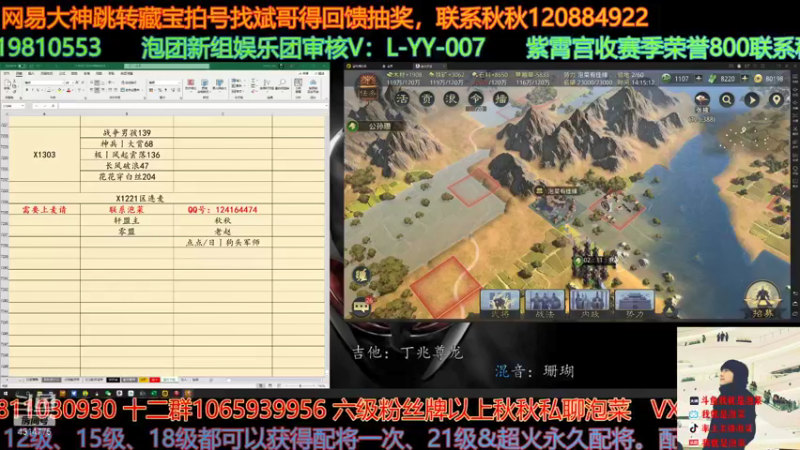This screenshot has width=800, height=450.
Task: Click the Format Painter icon in Excel
Action: click(15, 90)
